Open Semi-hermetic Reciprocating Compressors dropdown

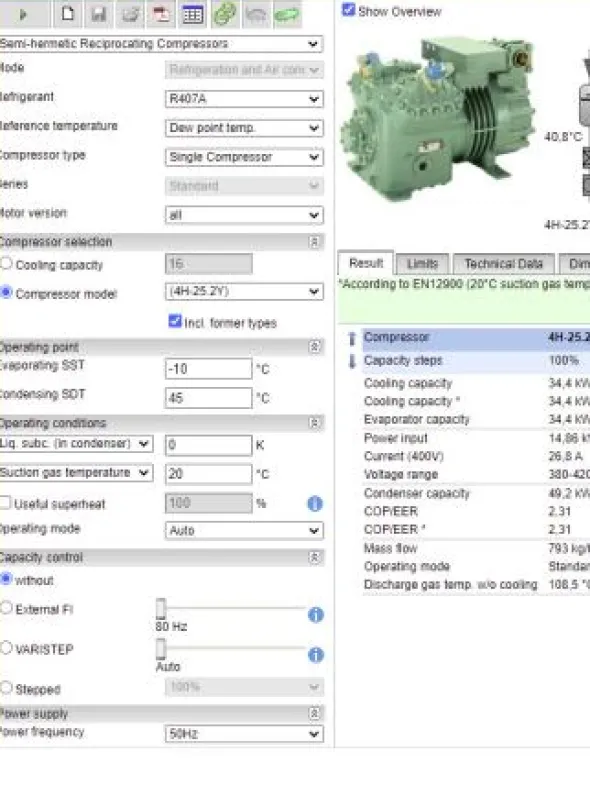click(x=161, y=44)
